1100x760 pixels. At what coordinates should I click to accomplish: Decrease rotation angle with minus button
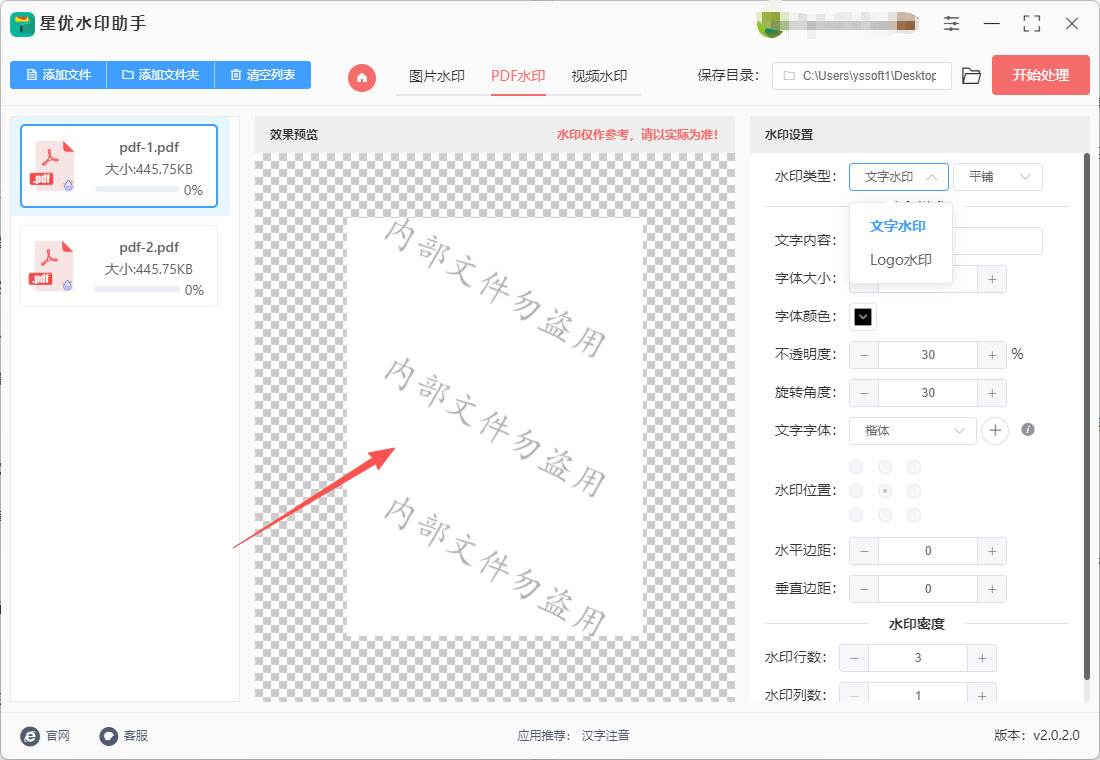864,393
